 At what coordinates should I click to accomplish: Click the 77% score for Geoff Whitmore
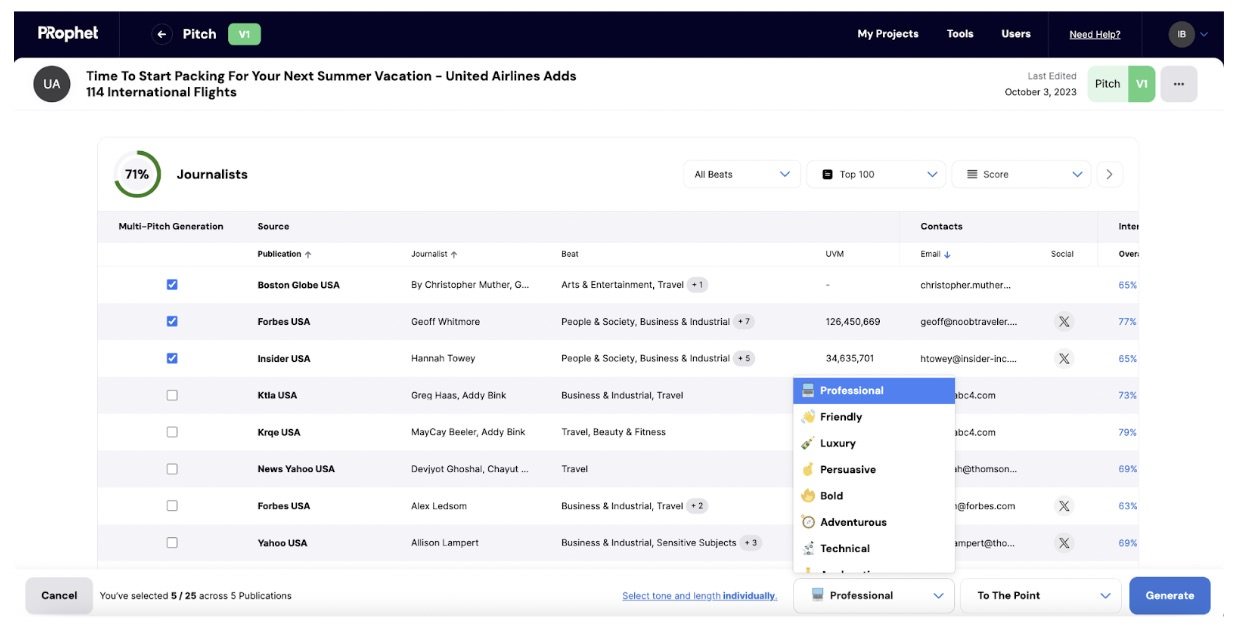[x=1128, y=322]
